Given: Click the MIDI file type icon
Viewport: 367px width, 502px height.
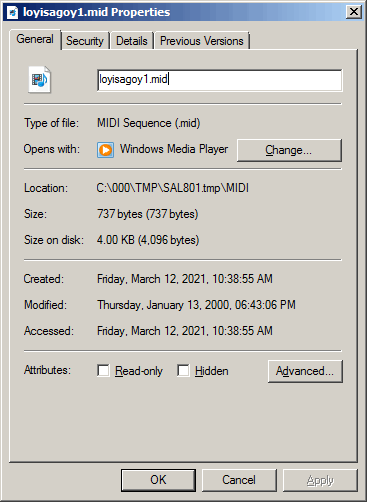Looking at the screenshot, I should coord(40,80).
